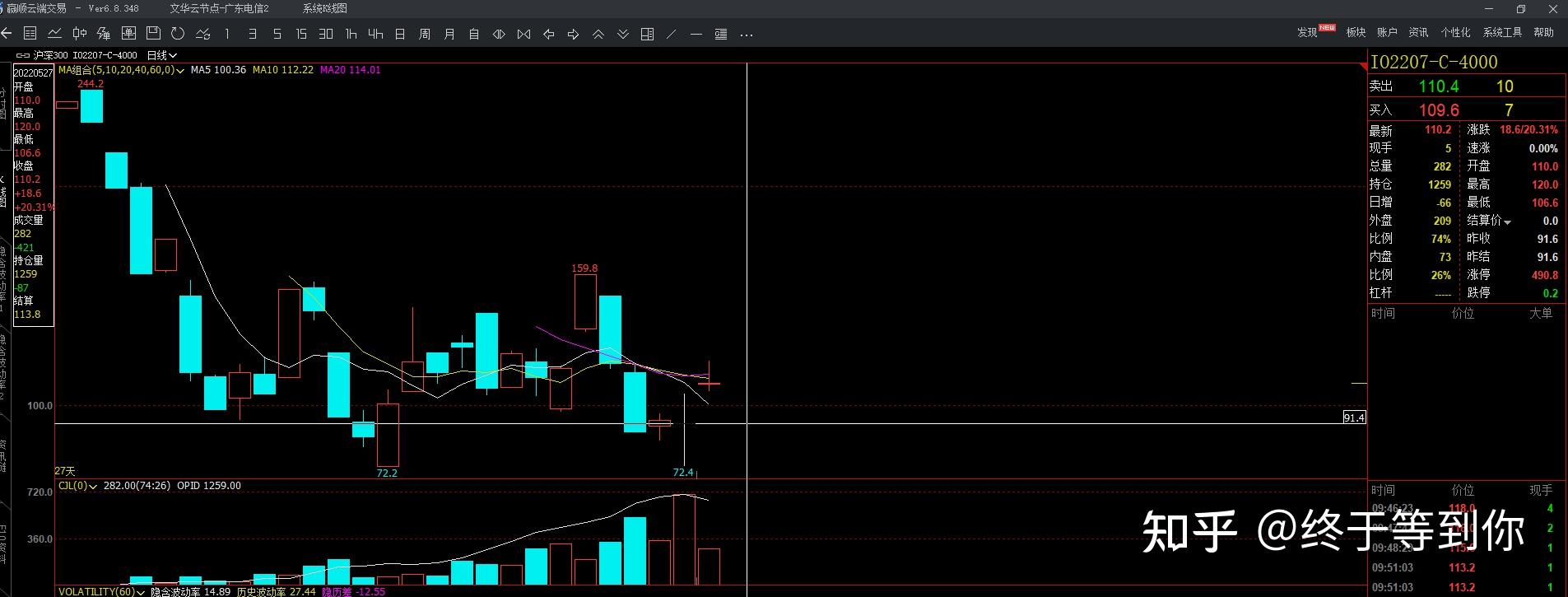The image size is (1568, 597).
Task: Click the 涨停 price 490.8
Action: (1544, 275)
